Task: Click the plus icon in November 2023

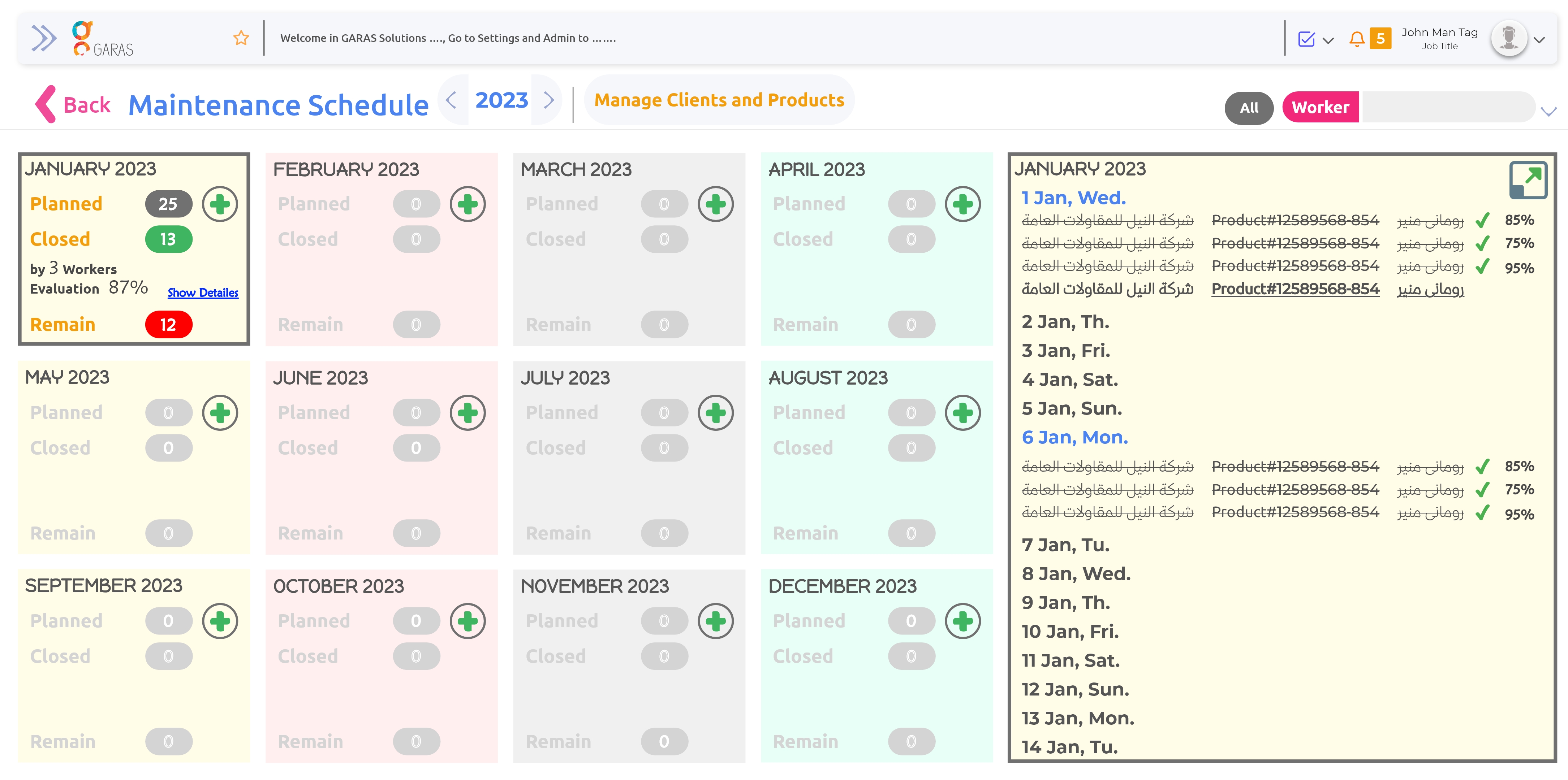Action: pos(715,621)
